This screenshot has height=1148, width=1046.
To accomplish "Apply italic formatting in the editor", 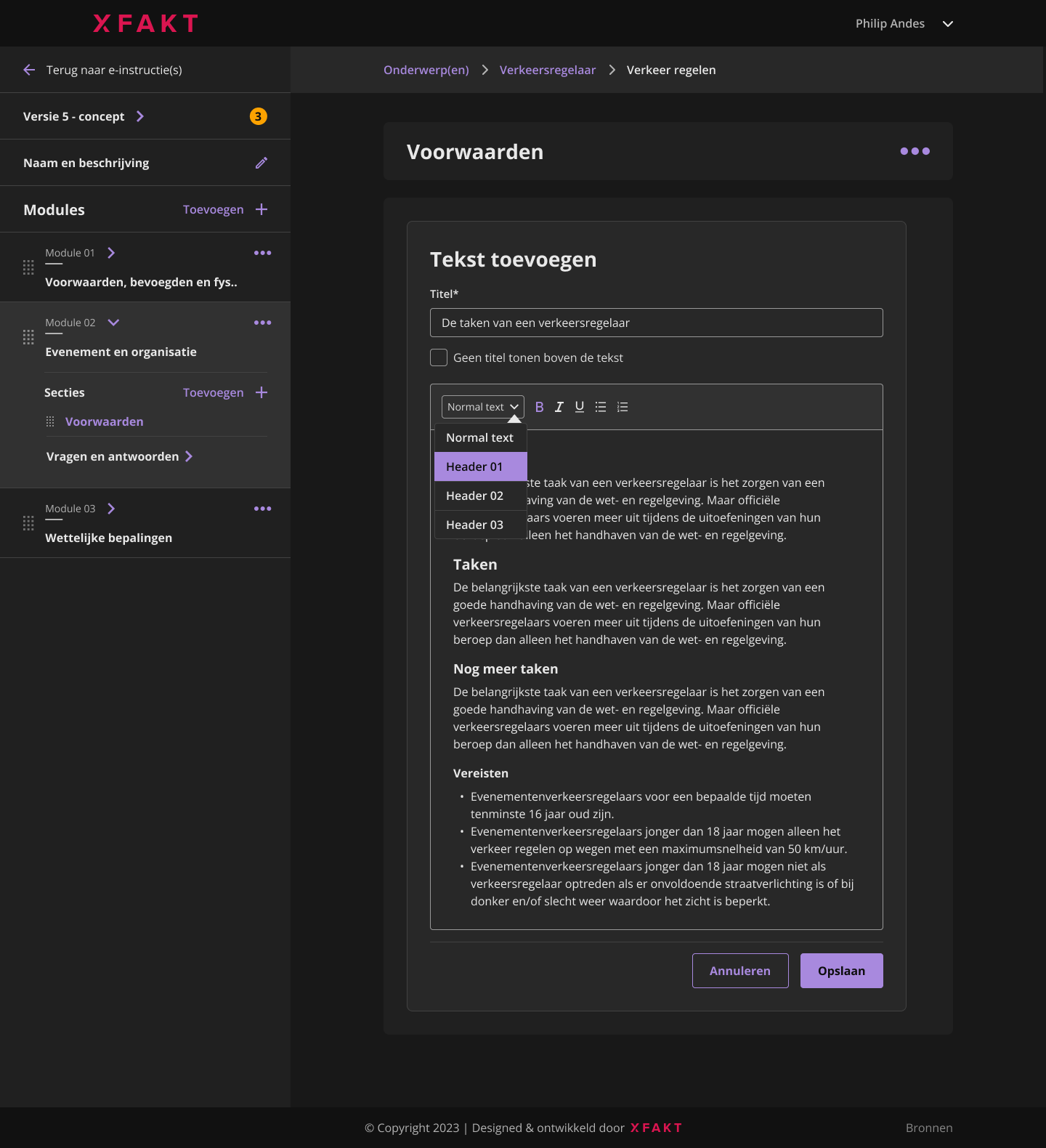I will [x=559, y=407].
